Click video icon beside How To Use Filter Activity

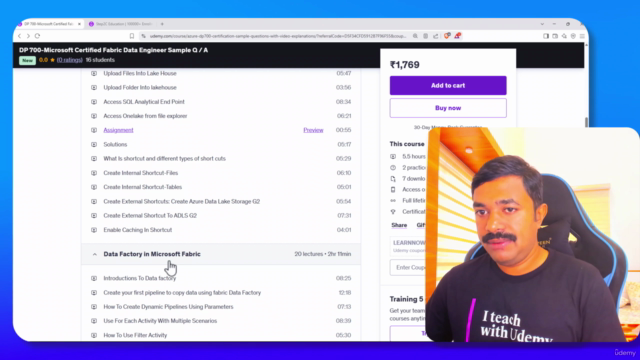[94, 335]
